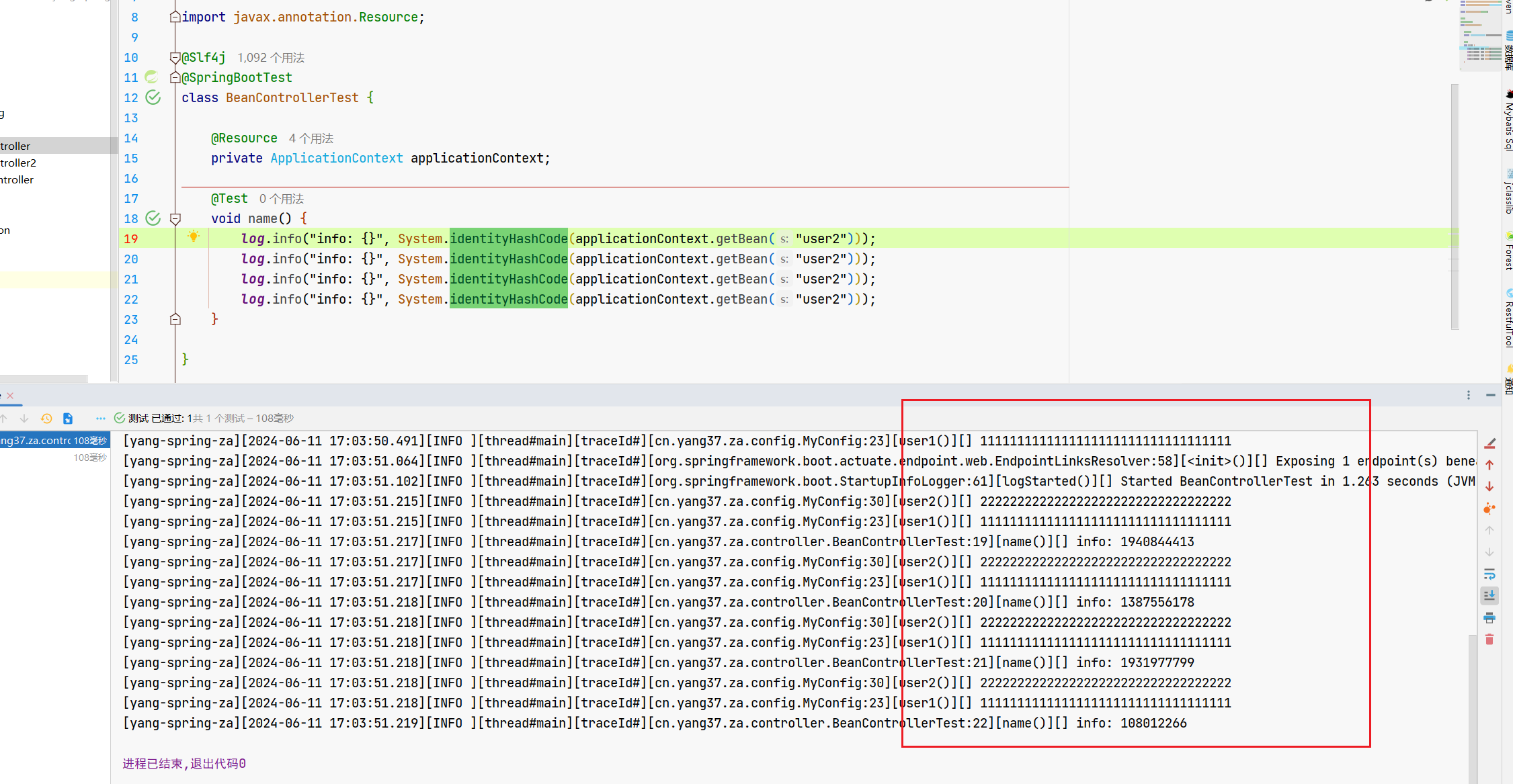Print the console output

(x=1489, y=618)
